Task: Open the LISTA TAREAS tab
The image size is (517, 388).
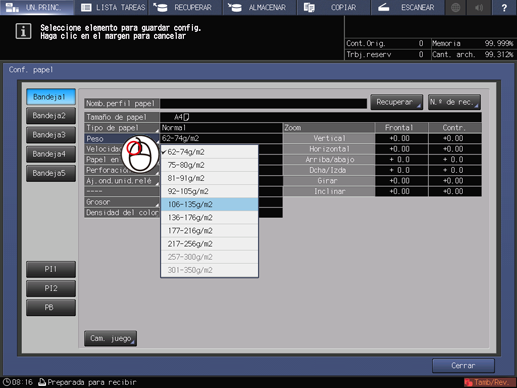Action: click(x=112, y=7)
